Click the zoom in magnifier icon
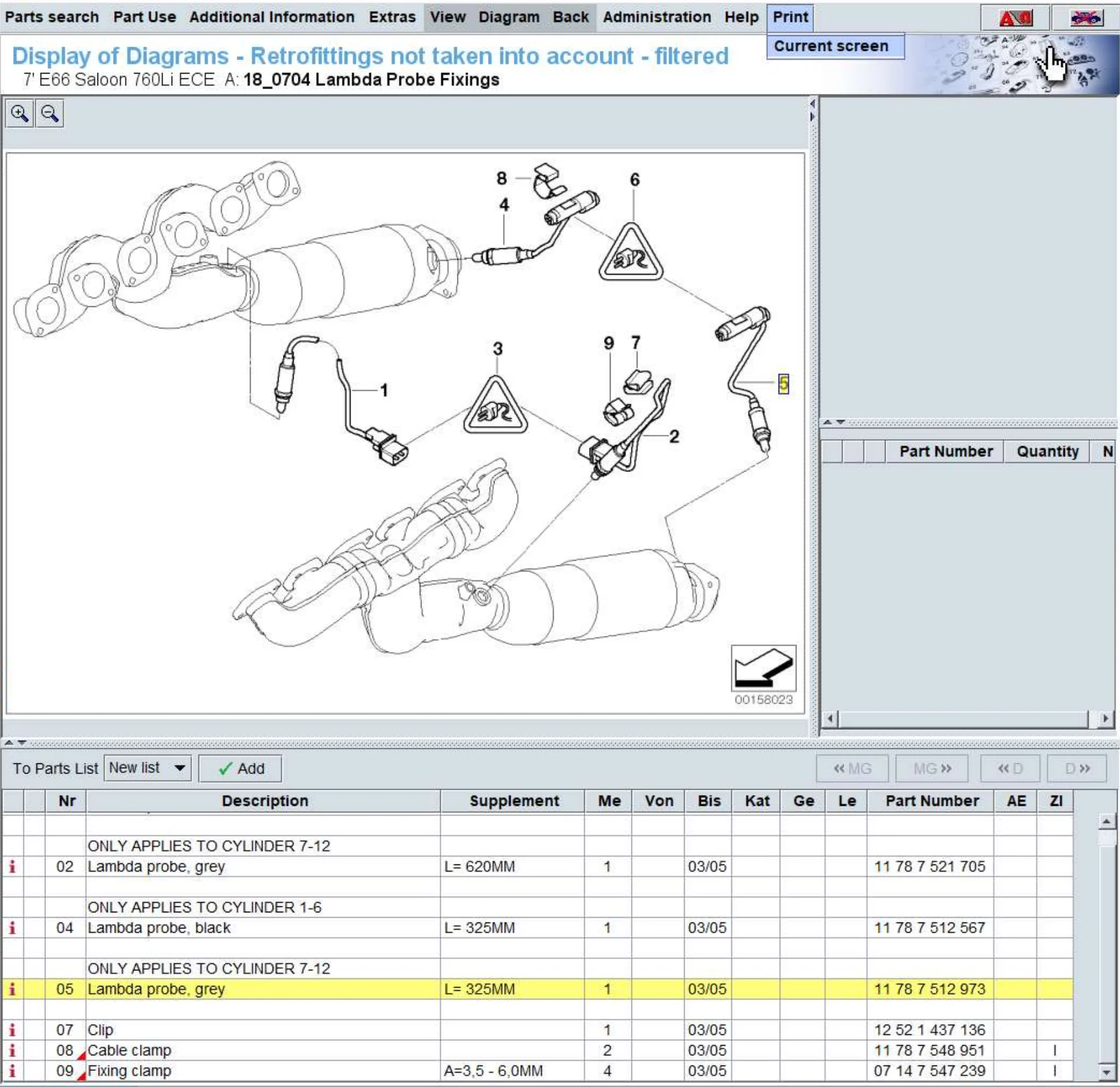The height and width of the screenshot is (1087, 1120). [20, 114]
